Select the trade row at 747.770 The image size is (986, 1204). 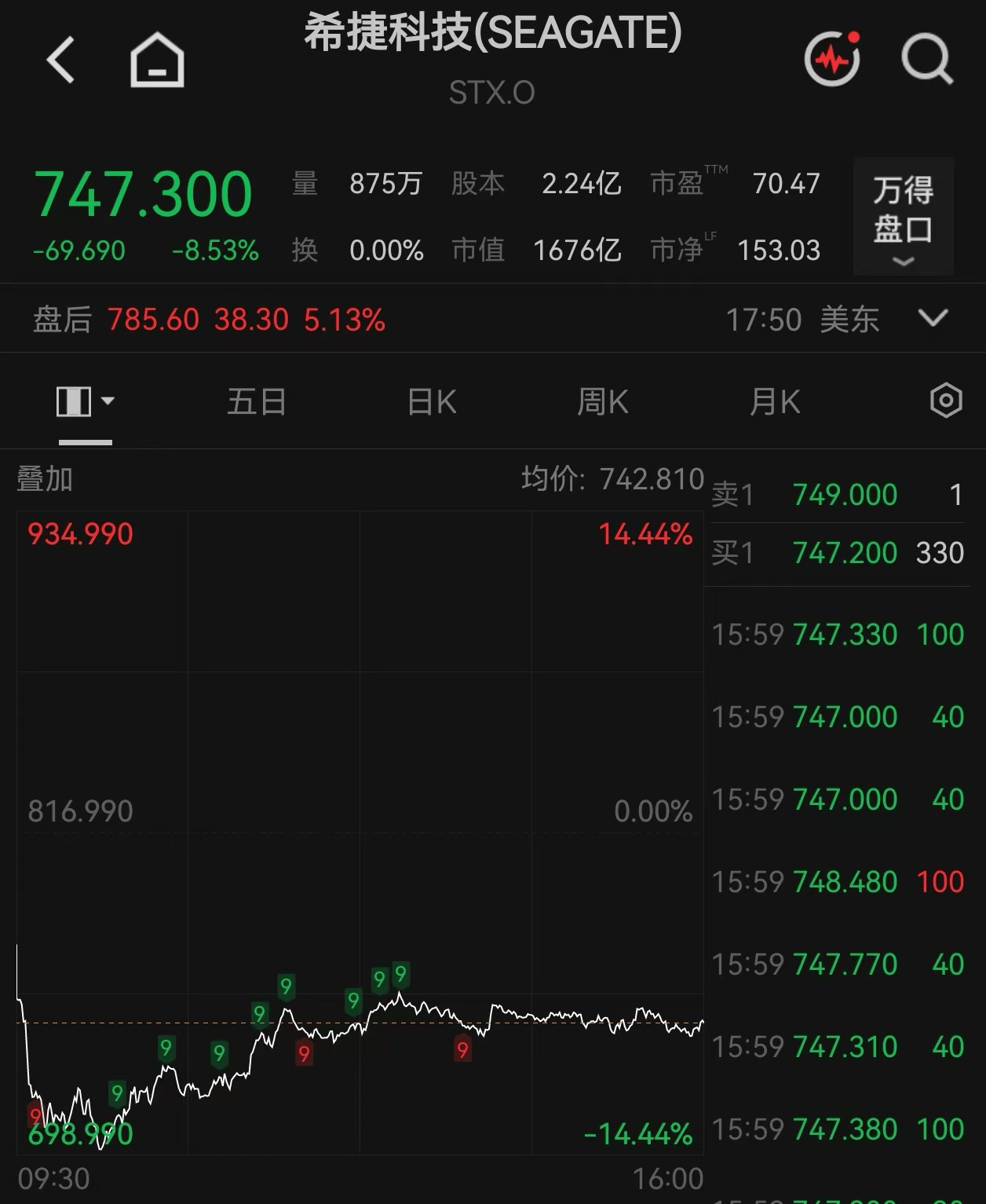(838, 964)
